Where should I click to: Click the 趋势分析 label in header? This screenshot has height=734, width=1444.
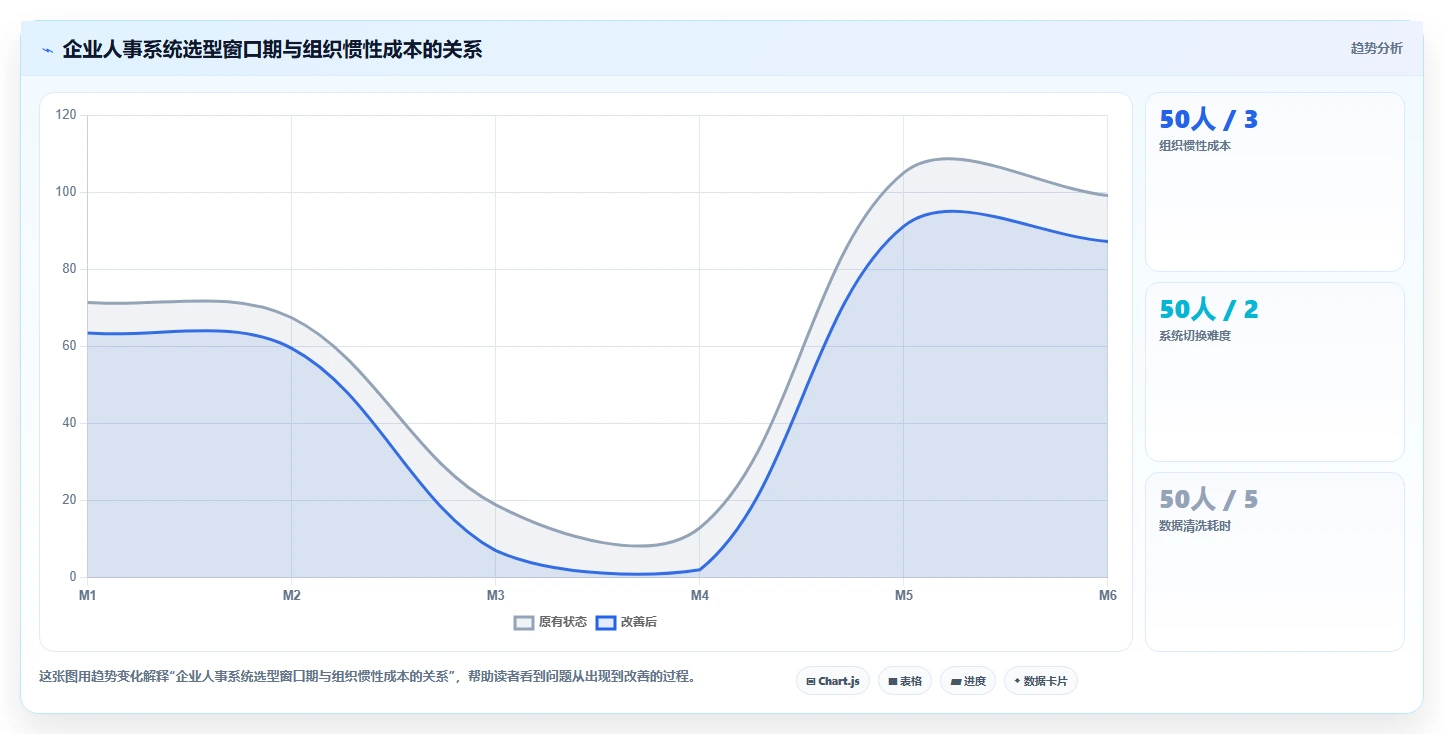pyautogui.click(x=1376, y=49)
